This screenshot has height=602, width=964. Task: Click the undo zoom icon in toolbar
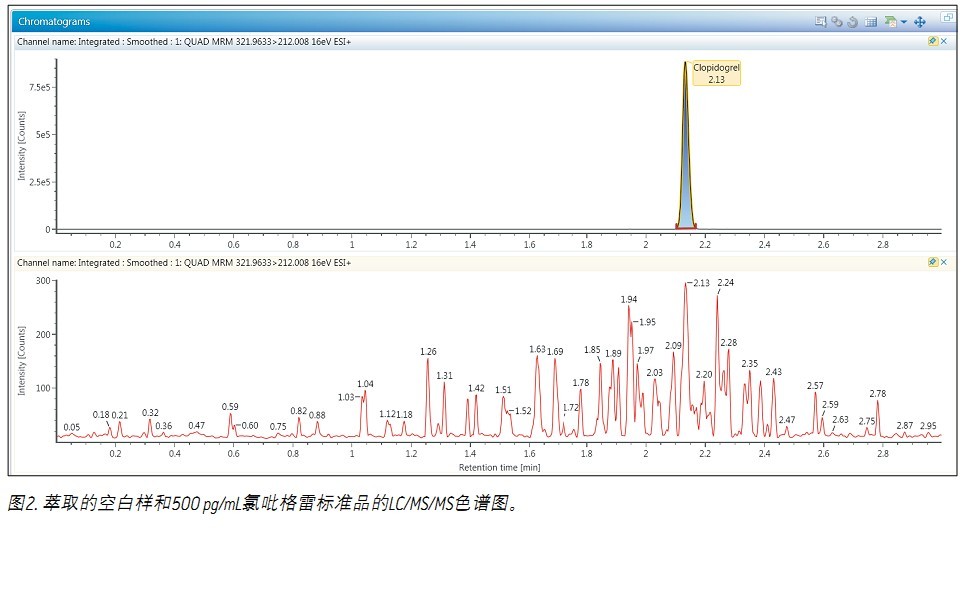852,20
